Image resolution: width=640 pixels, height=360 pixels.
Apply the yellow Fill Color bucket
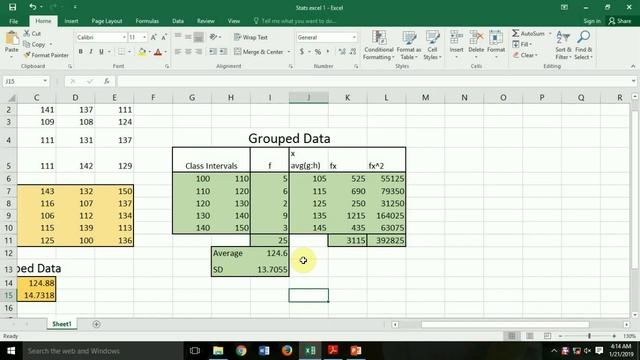[142, 52]
